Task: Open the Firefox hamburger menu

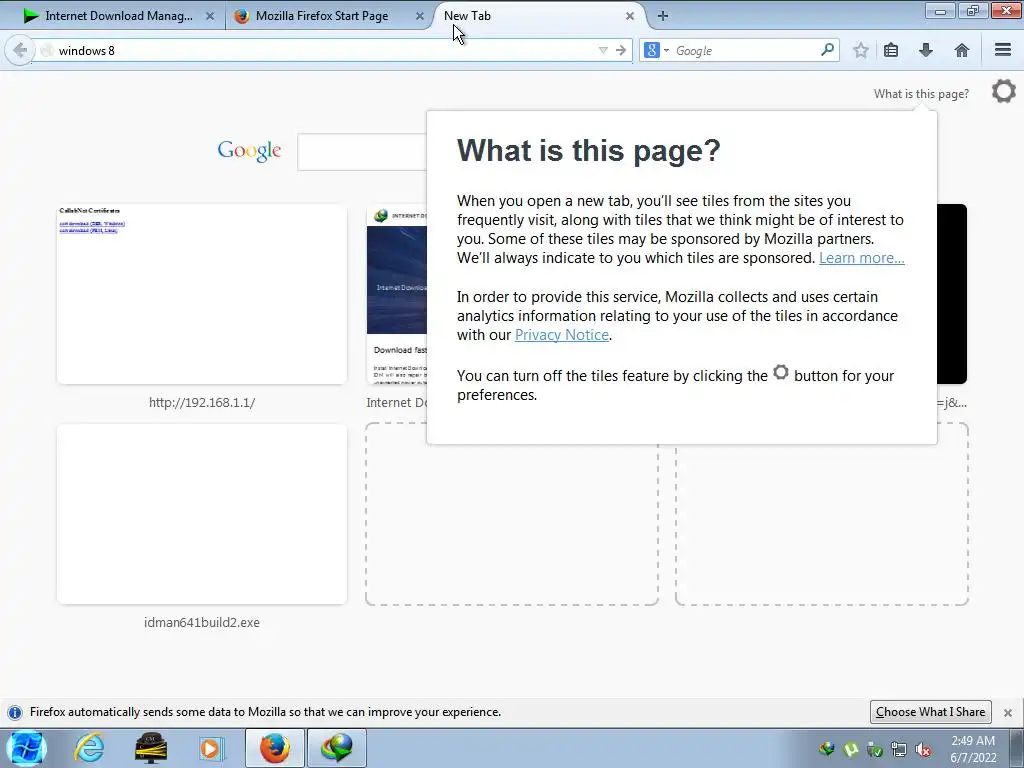Action: click(1002, 50)
